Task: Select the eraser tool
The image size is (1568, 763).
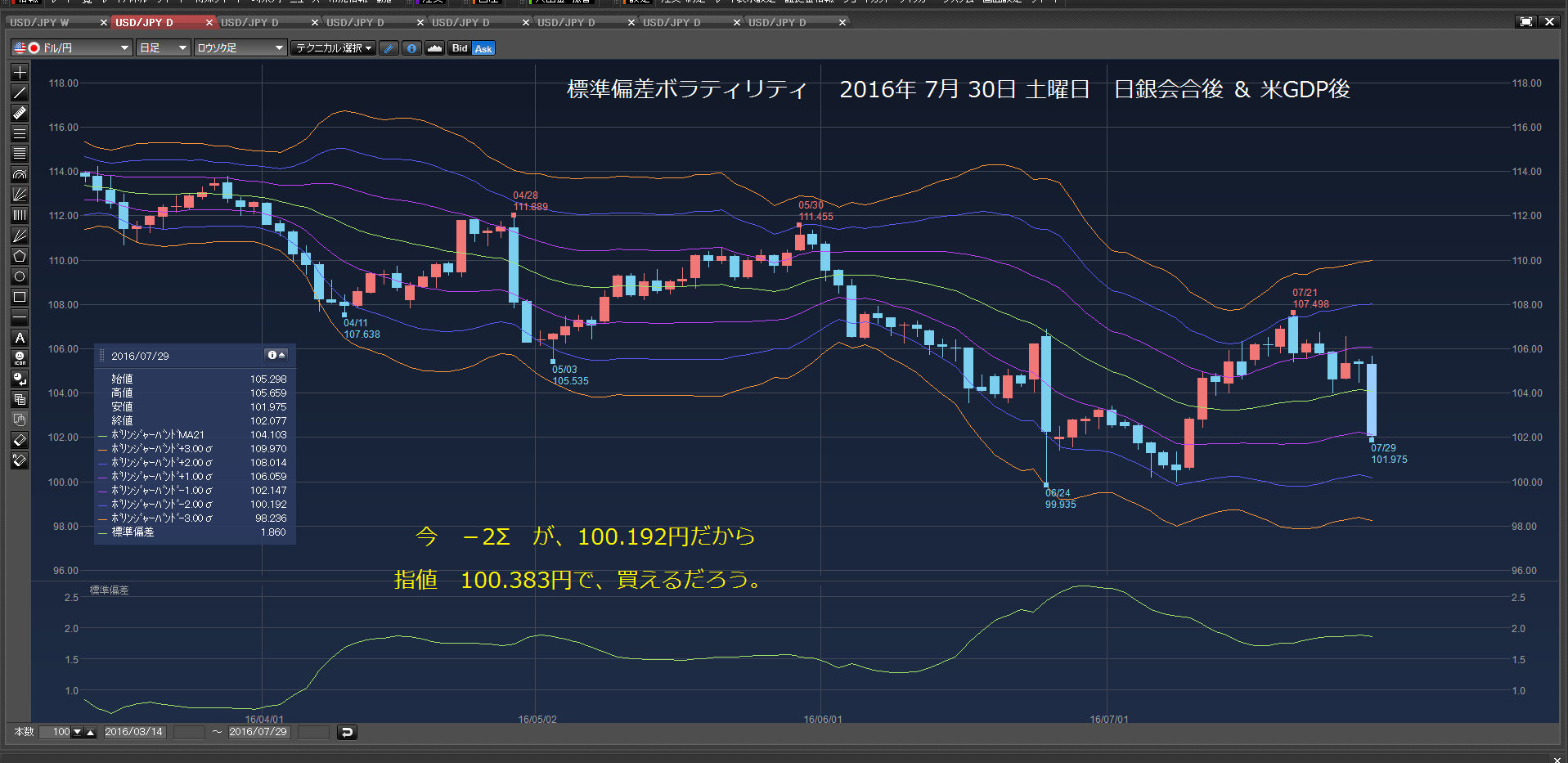Action: coord(20,440)
